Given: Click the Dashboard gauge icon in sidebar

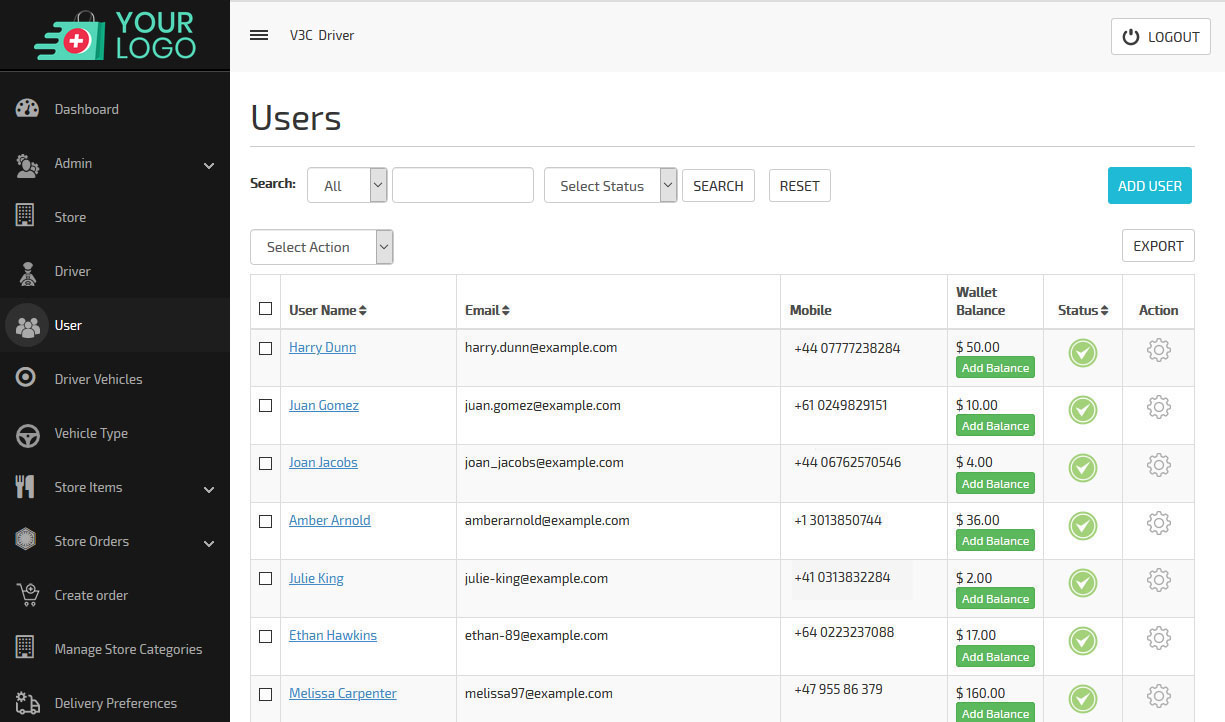Looking at the screenshot, I should [x=27, y=109].
